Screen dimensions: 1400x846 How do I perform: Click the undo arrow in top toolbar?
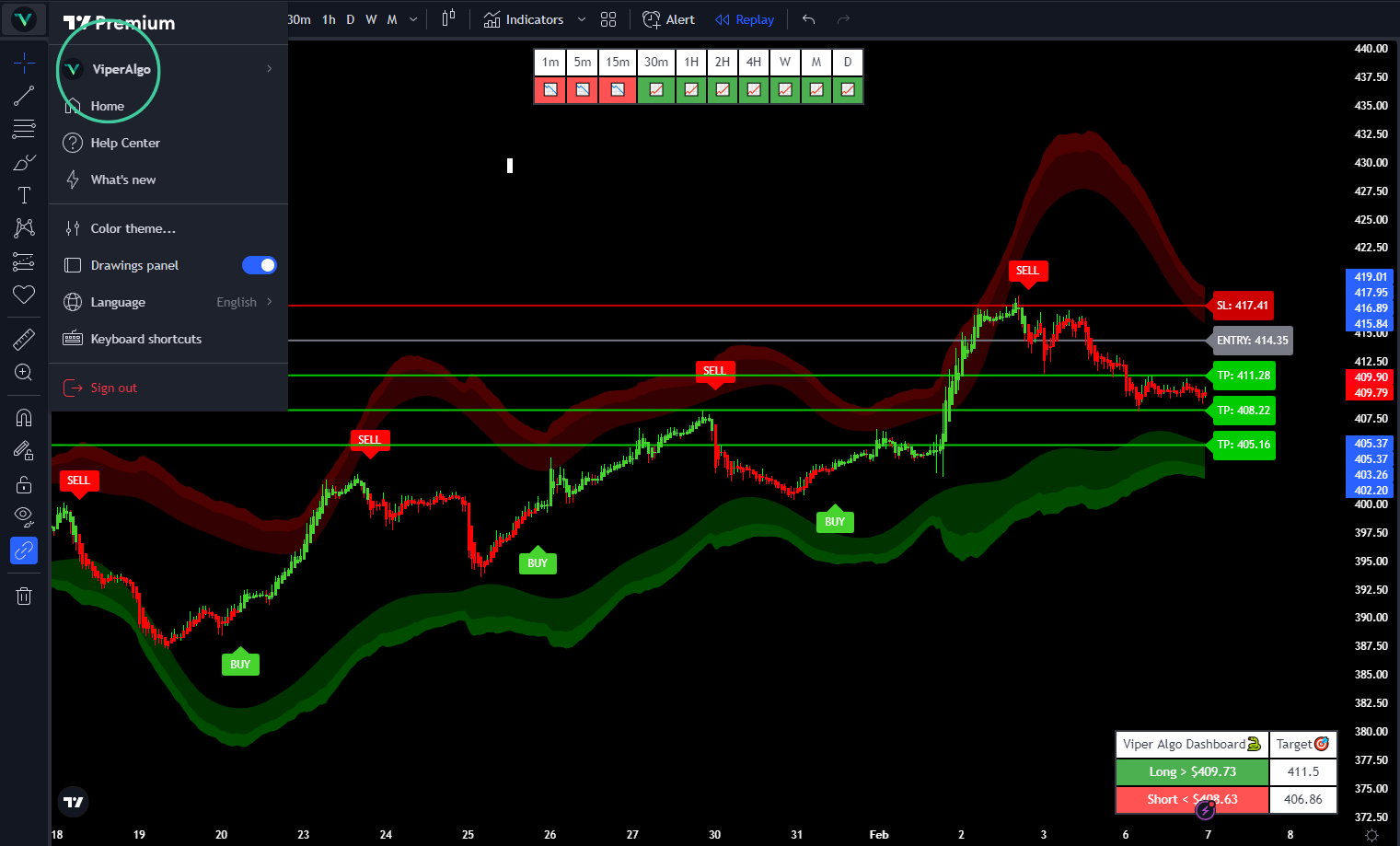(x=809, y=19)
